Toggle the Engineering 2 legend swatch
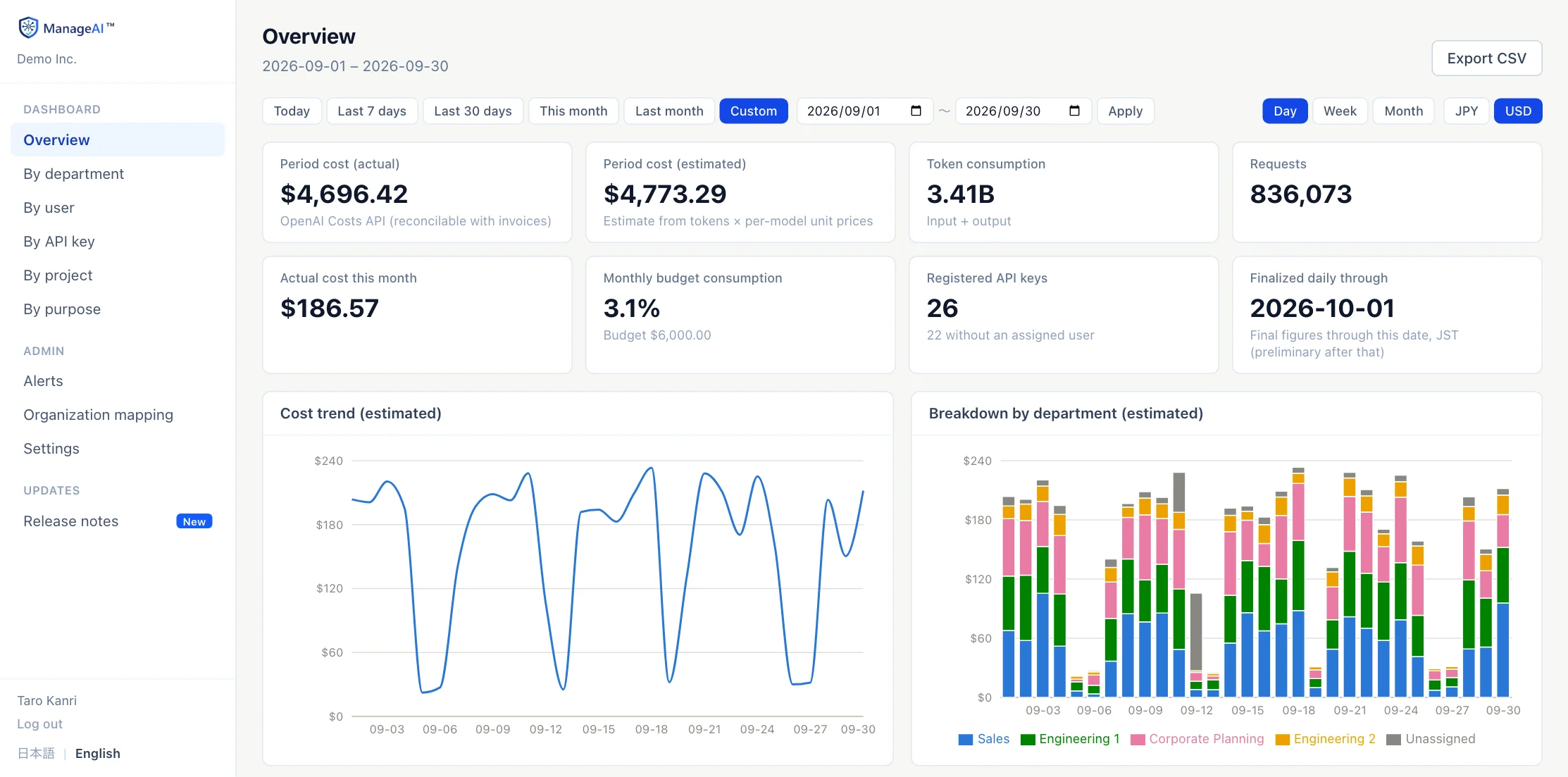The height and width of the screenshot is (777, 1568). [x=1282, y=739]
